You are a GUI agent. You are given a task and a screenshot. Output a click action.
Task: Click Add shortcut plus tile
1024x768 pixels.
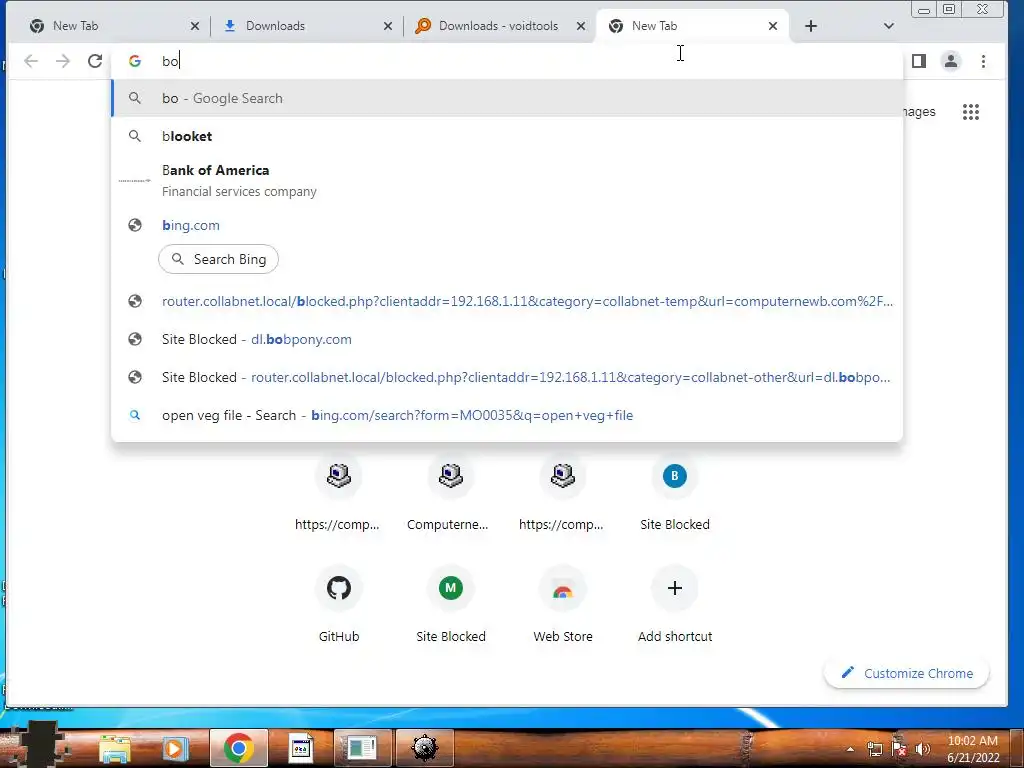(x=675, y=605)
